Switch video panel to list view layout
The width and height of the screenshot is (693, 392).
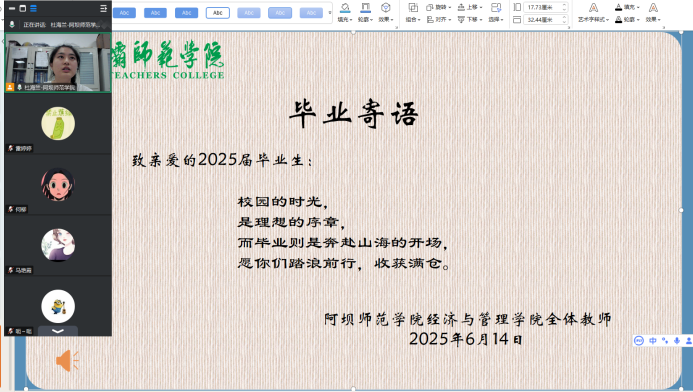pyautogui.click(x=34, y=8)
